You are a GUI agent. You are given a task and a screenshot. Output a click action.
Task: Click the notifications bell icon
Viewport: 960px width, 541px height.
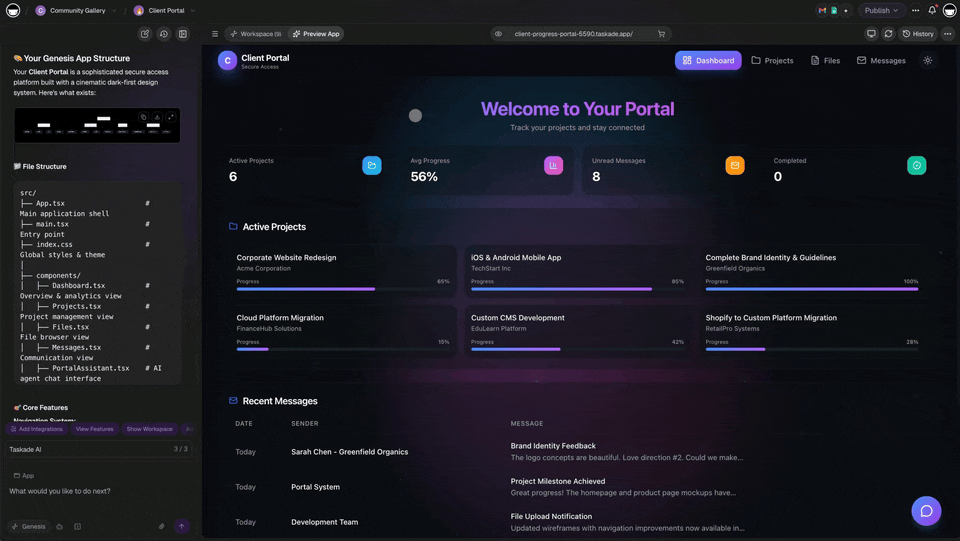[932, 10]
